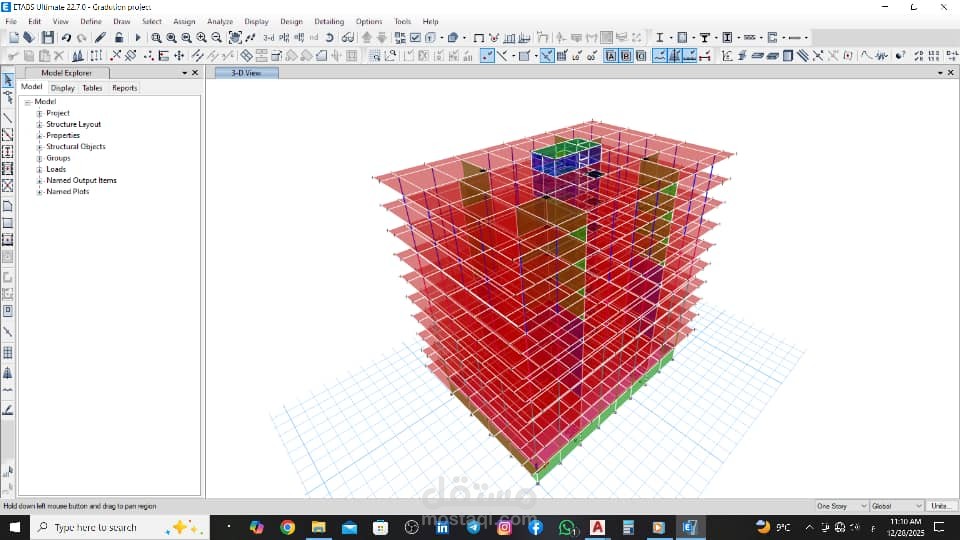Click the zoom out one step icon
Viewport: 960px width, 540px height.
217,37
